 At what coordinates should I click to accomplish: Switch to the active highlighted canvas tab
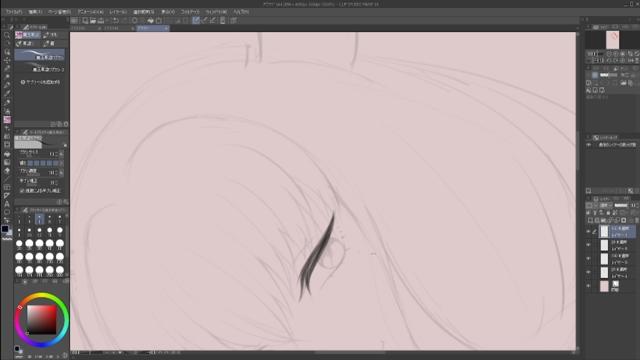152,28
